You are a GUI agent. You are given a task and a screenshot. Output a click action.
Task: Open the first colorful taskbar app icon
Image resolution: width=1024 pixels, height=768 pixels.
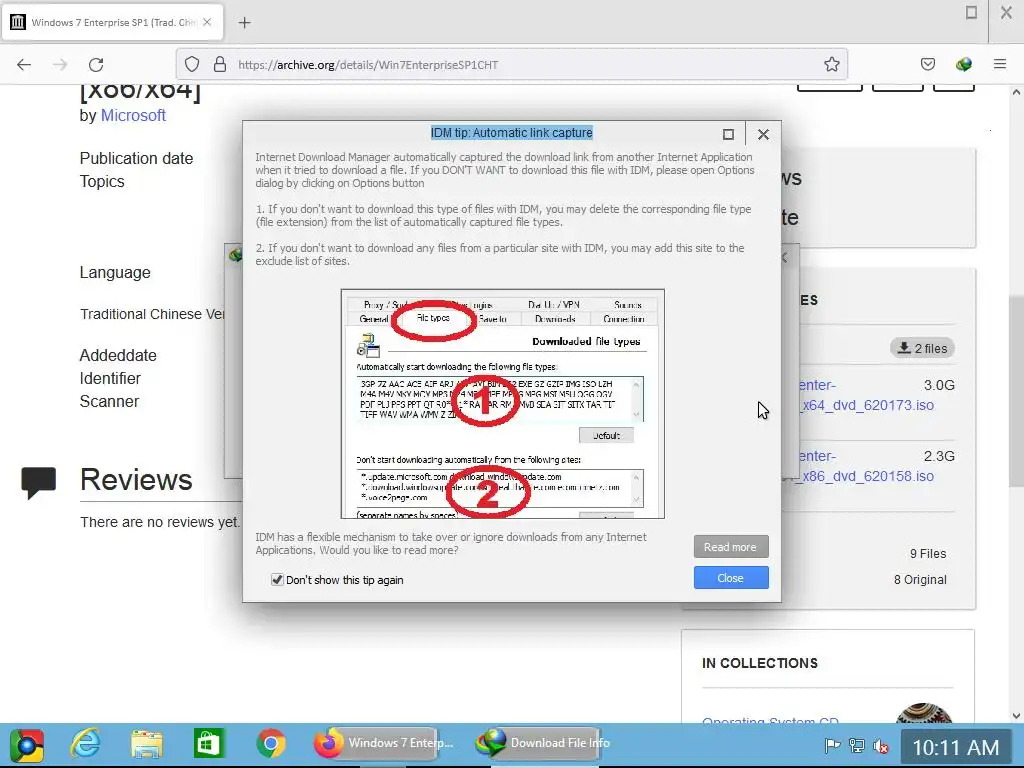(27, 745)
